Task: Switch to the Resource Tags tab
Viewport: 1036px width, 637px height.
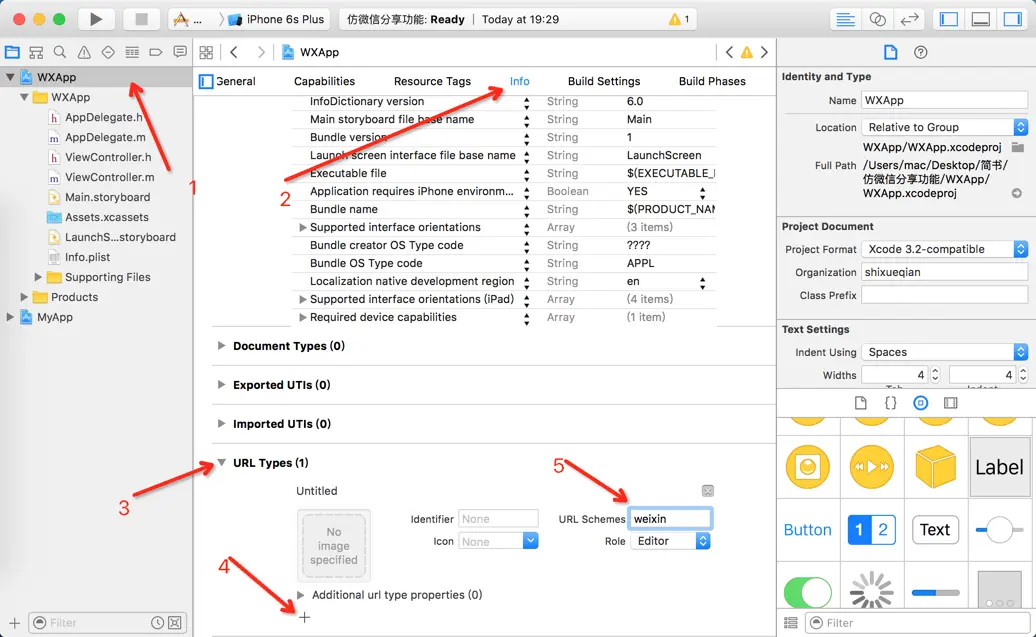Action: point(432,81)
